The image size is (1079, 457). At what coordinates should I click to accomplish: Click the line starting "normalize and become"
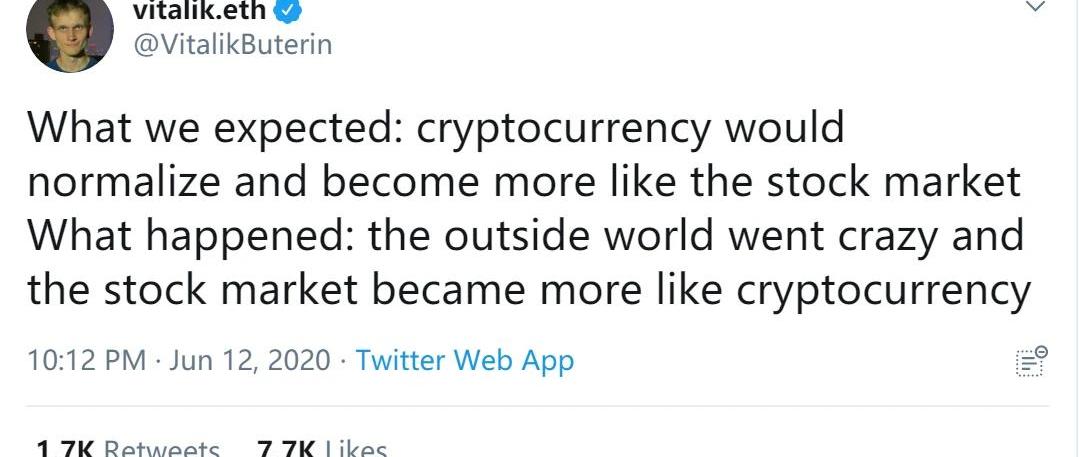pyautogui.click(x=524, y=182)
